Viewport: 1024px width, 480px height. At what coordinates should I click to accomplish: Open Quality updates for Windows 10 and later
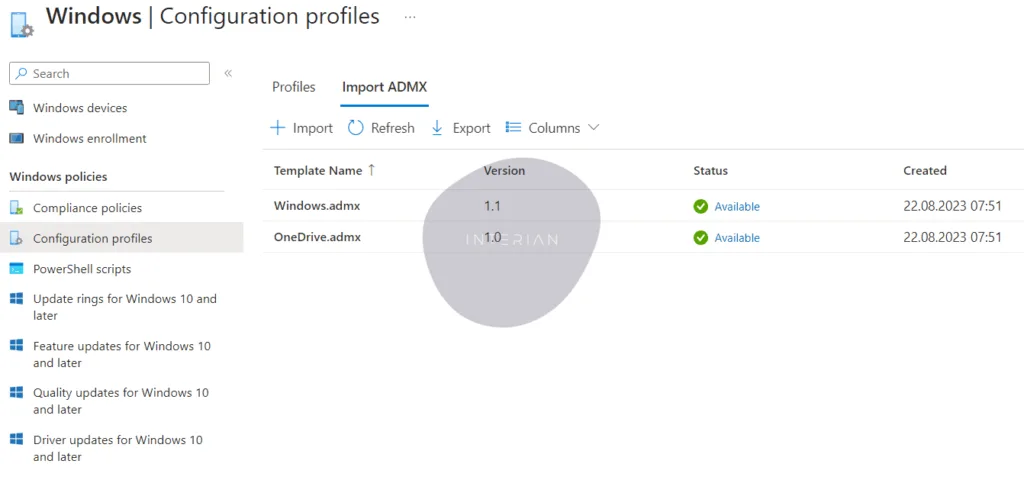point(121,401)
